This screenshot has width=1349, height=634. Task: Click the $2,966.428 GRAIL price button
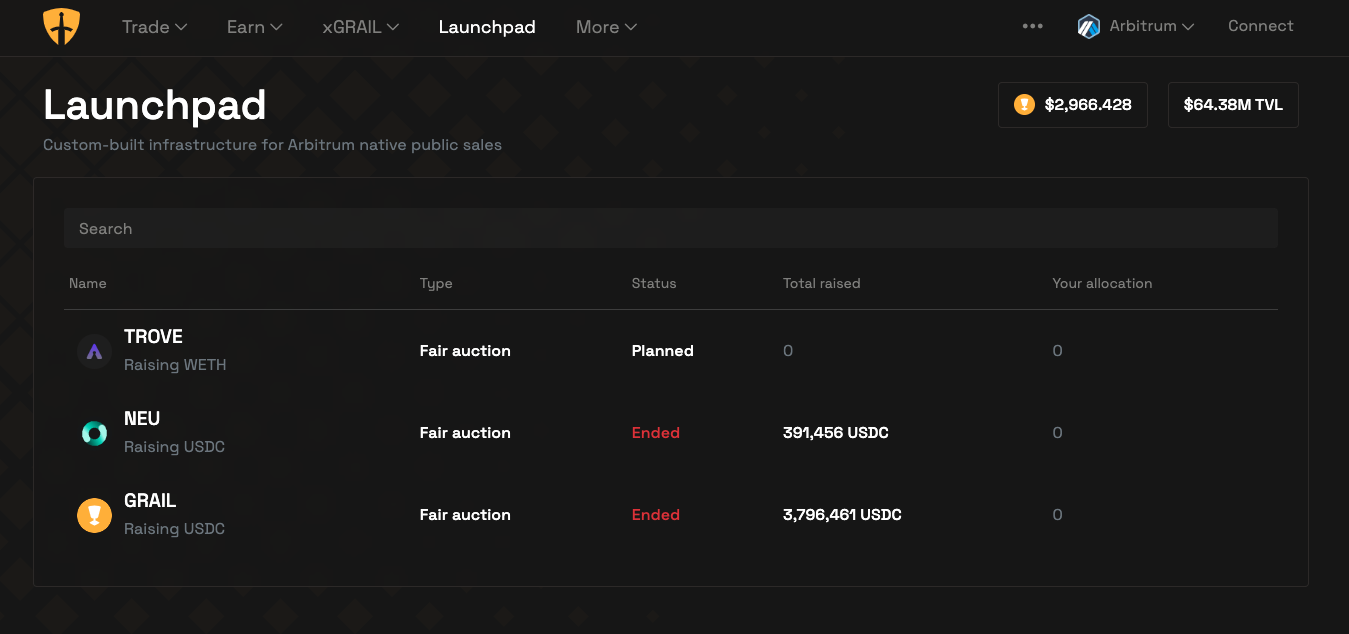pyautogui.click(x=1072, y=105)
